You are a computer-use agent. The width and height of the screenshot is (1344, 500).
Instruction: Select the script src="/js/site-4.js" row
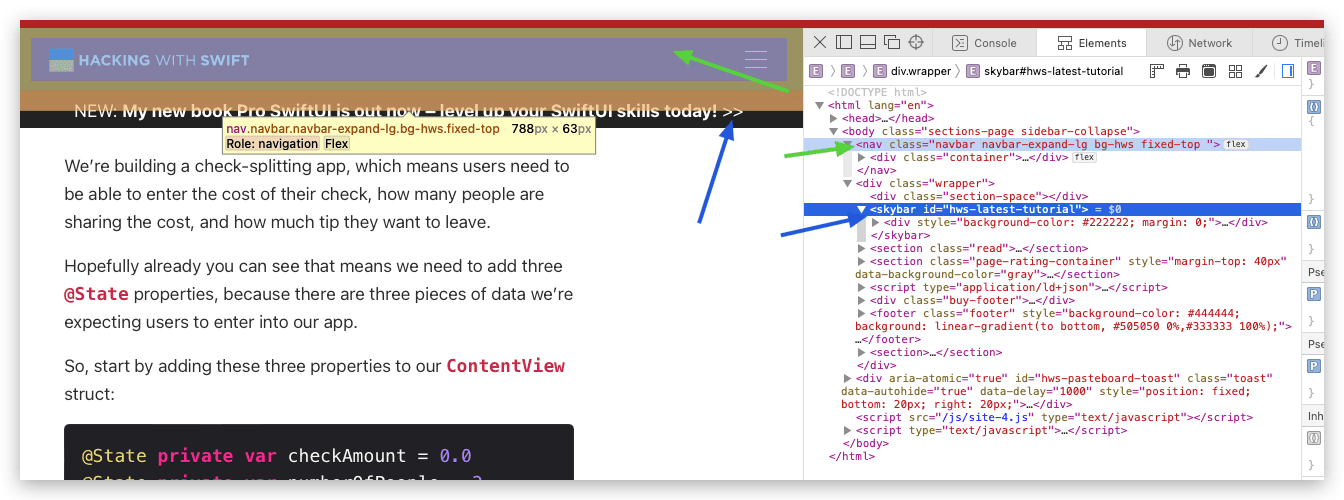1053,417
